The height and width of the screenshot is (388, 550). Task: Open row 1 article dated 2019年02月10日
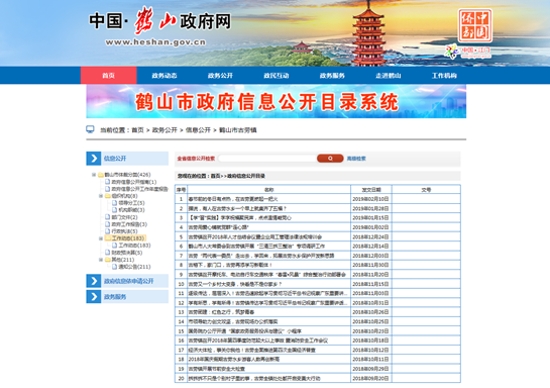tap(233, 199)
